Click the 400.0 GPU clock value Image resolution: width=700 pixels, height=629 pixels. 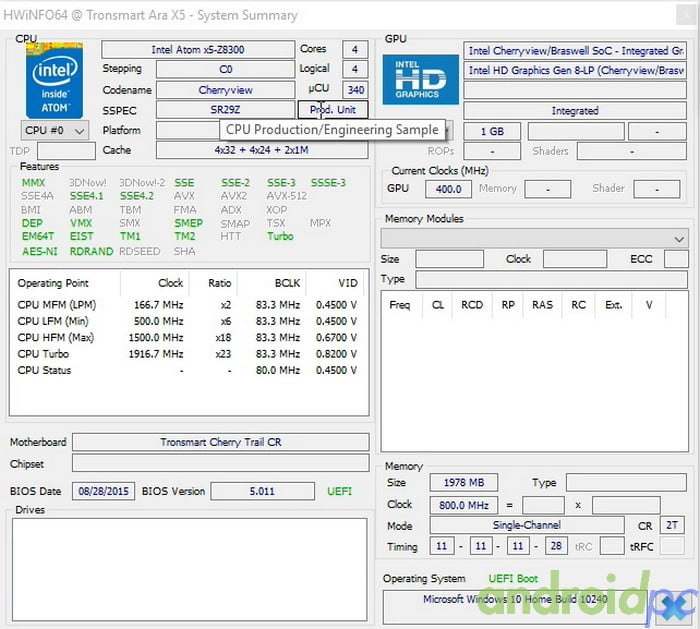coord(449,188)
